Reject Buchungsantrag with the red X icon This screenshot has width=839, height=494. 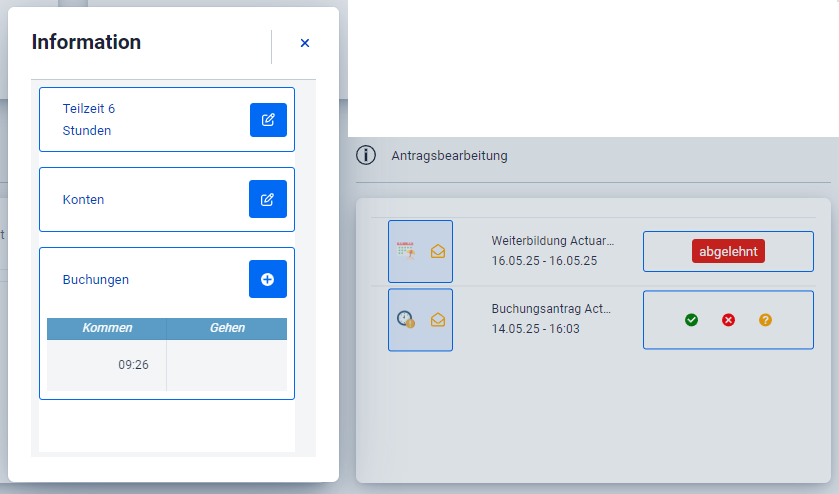pyautogui.click(x=728, y=320)
